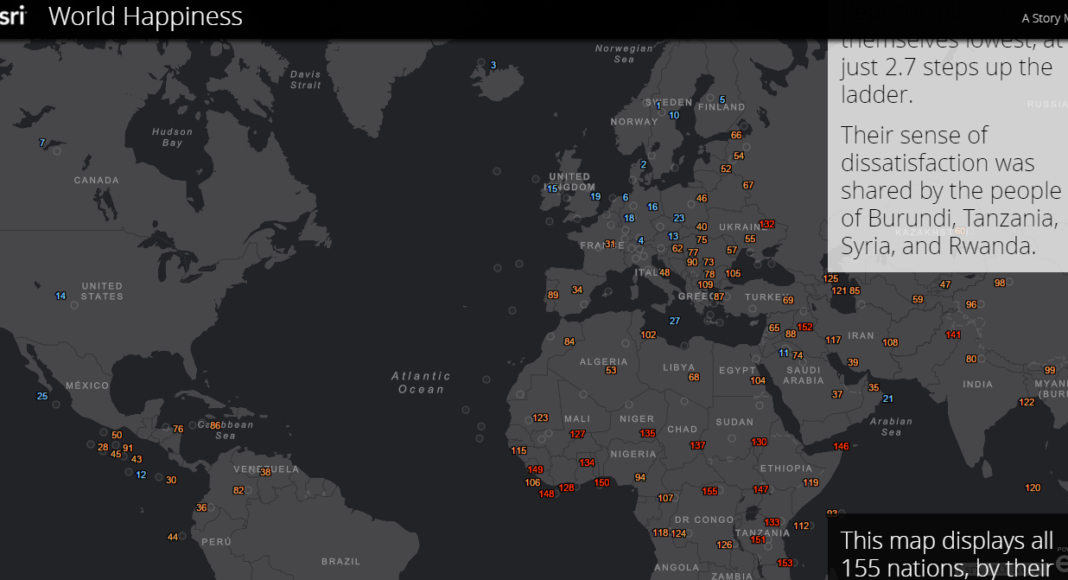Click marker 53 in Algeria
This screenshot has width=1068, height=580.
610,371
